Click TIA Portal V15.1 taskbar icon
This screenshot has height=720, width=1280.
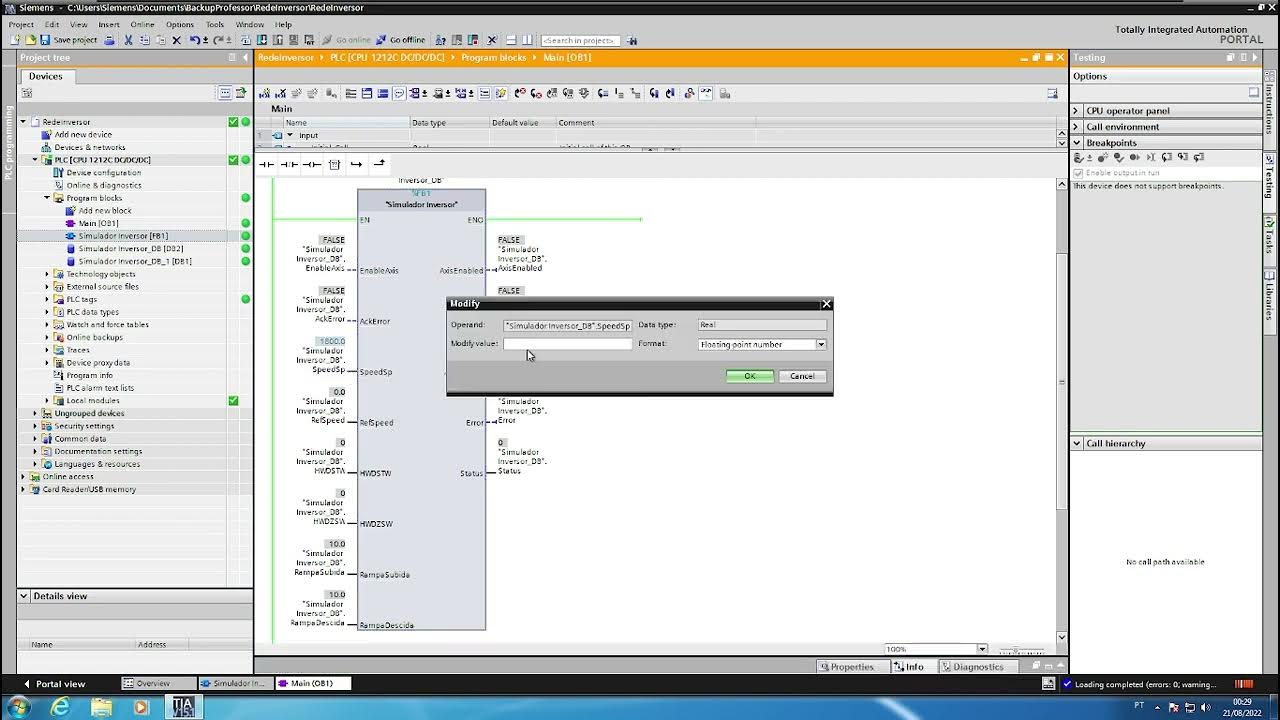pyautogui.click(x=183, y=707)
